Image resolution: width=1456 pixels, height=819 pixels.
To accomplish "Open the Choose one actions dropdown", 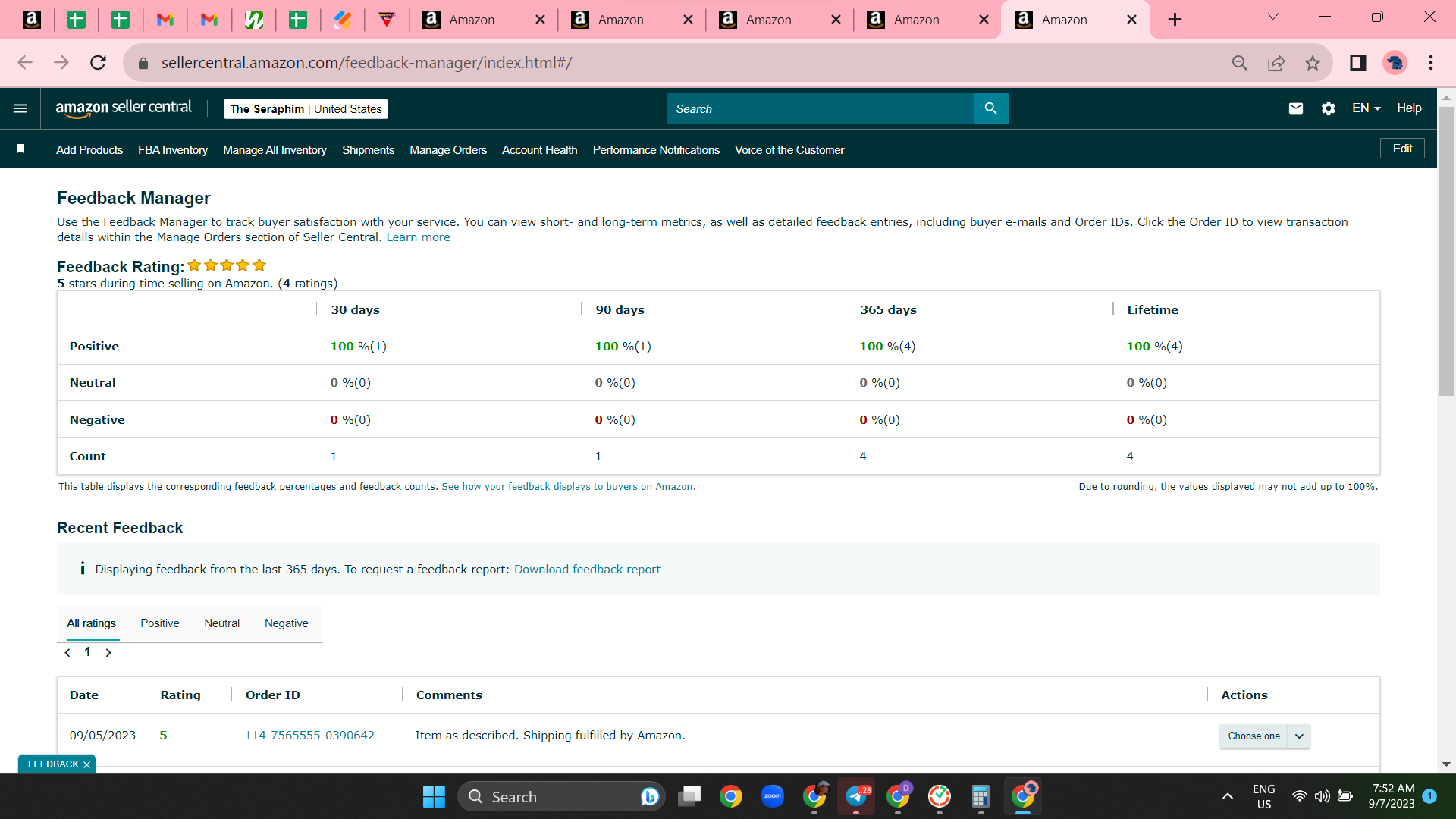I will [1265, 736].
